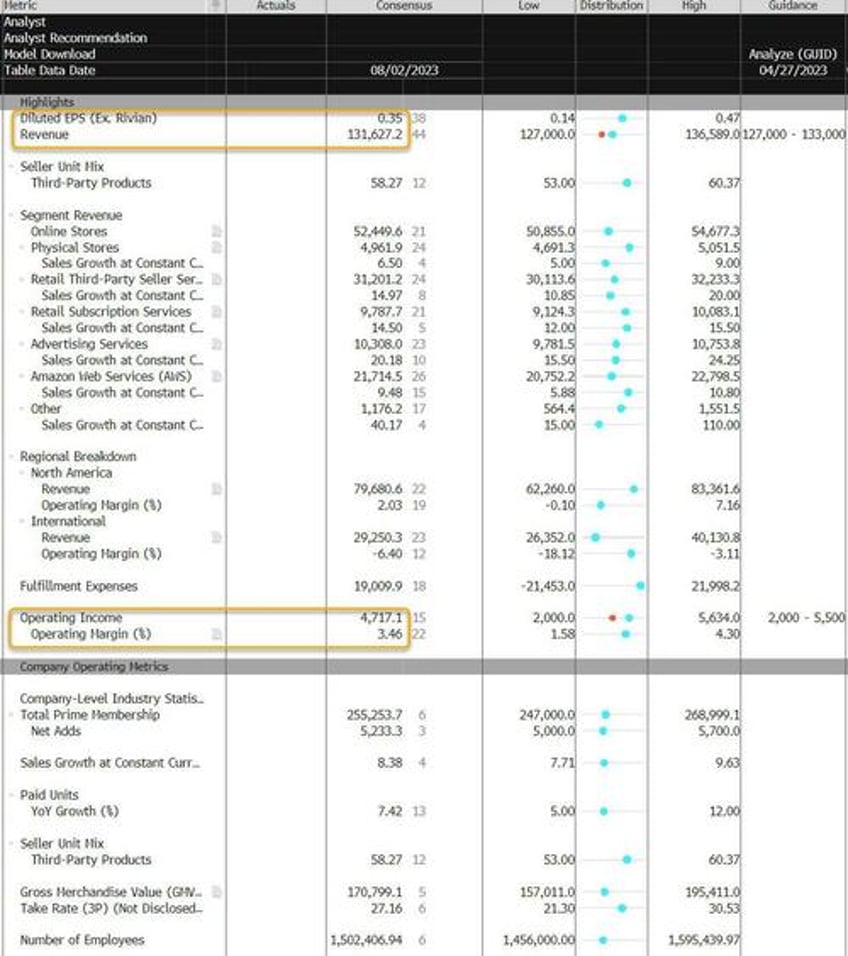The height and width of the screenshot is (956, 848).
Task: Select Revenue guidance 127,000 - 133,000
Action: click(794, 134)
